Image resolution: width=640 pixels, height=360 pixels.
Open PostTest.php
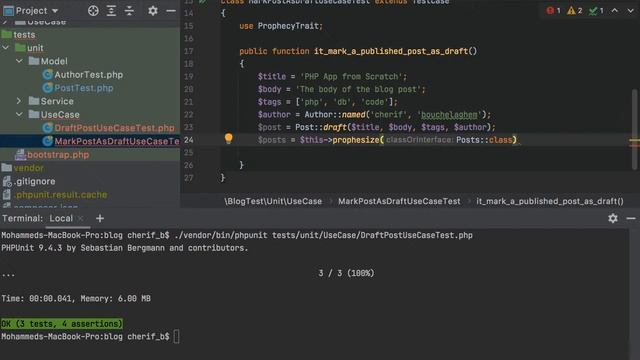pos(84,88)
